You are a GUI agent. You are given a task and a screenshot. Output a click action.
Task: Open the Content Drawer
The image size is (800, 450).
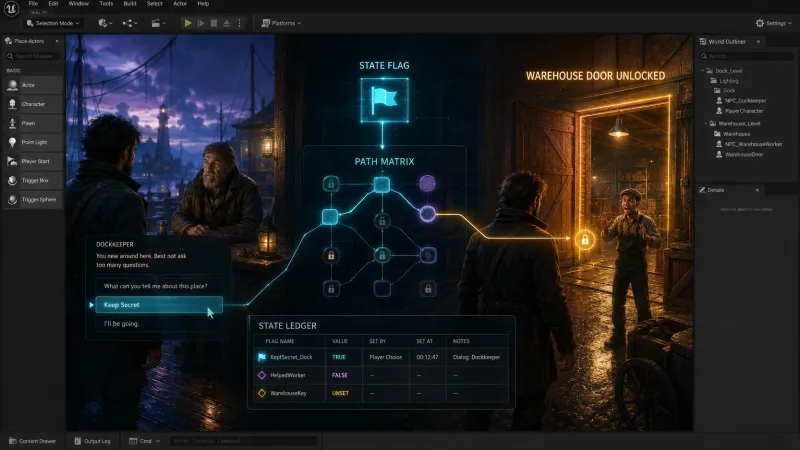33,441
